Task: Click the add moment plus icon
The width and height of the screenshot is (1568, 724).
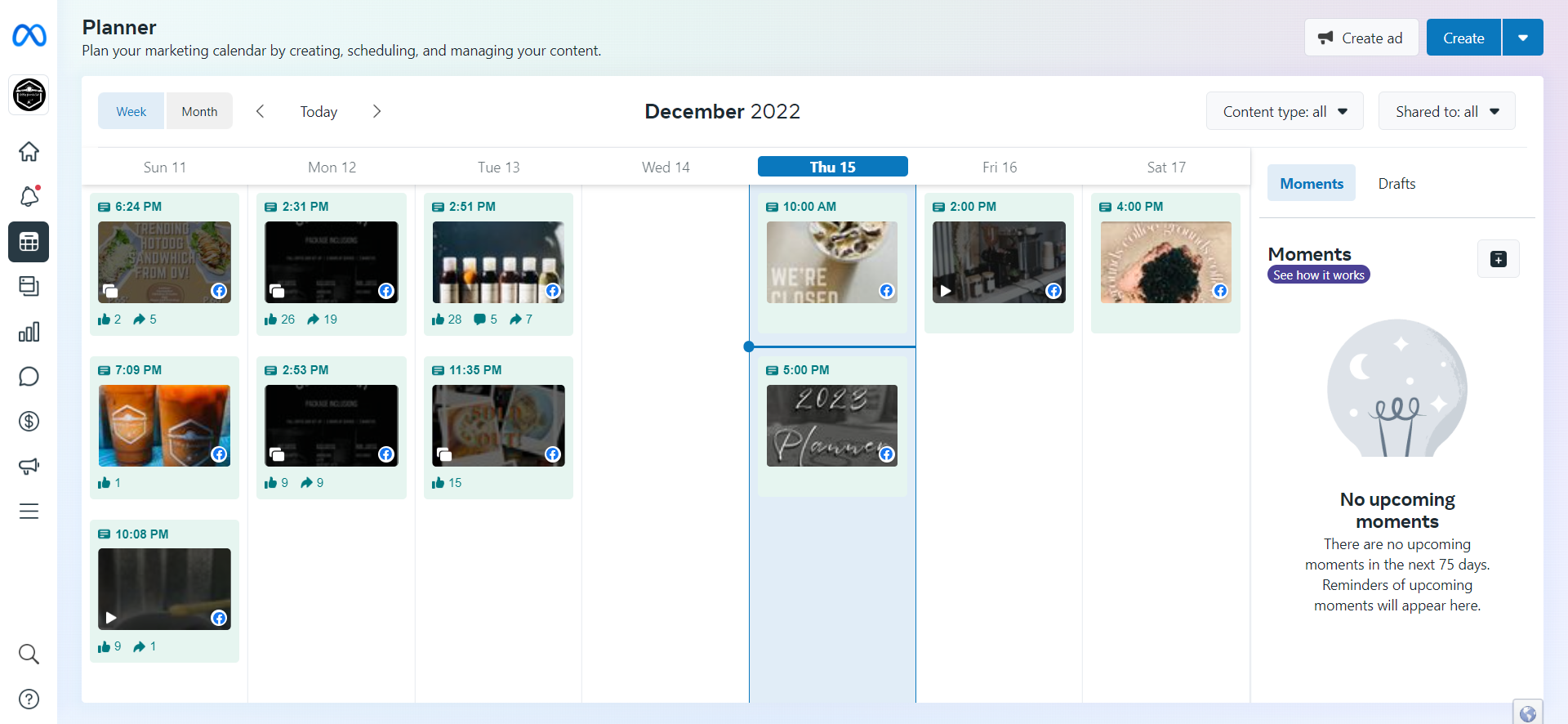Action: click(1499, 259)
